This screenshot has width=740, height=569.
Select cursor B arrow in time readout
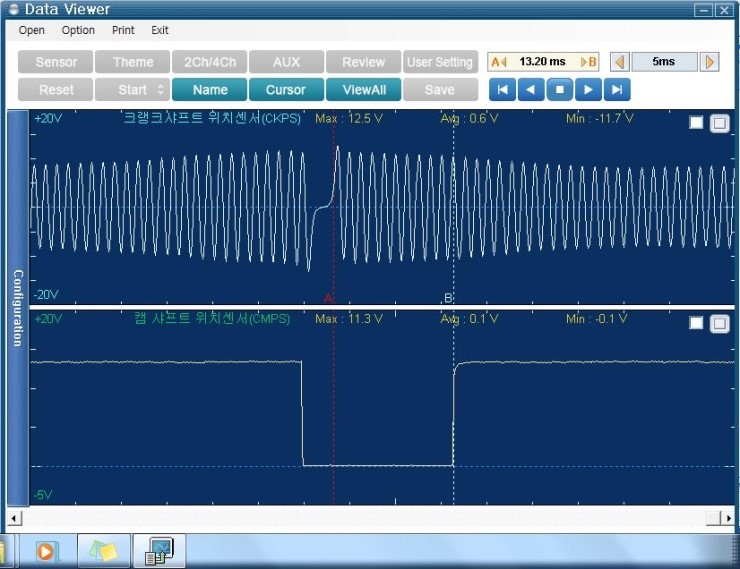pos(589,62)
